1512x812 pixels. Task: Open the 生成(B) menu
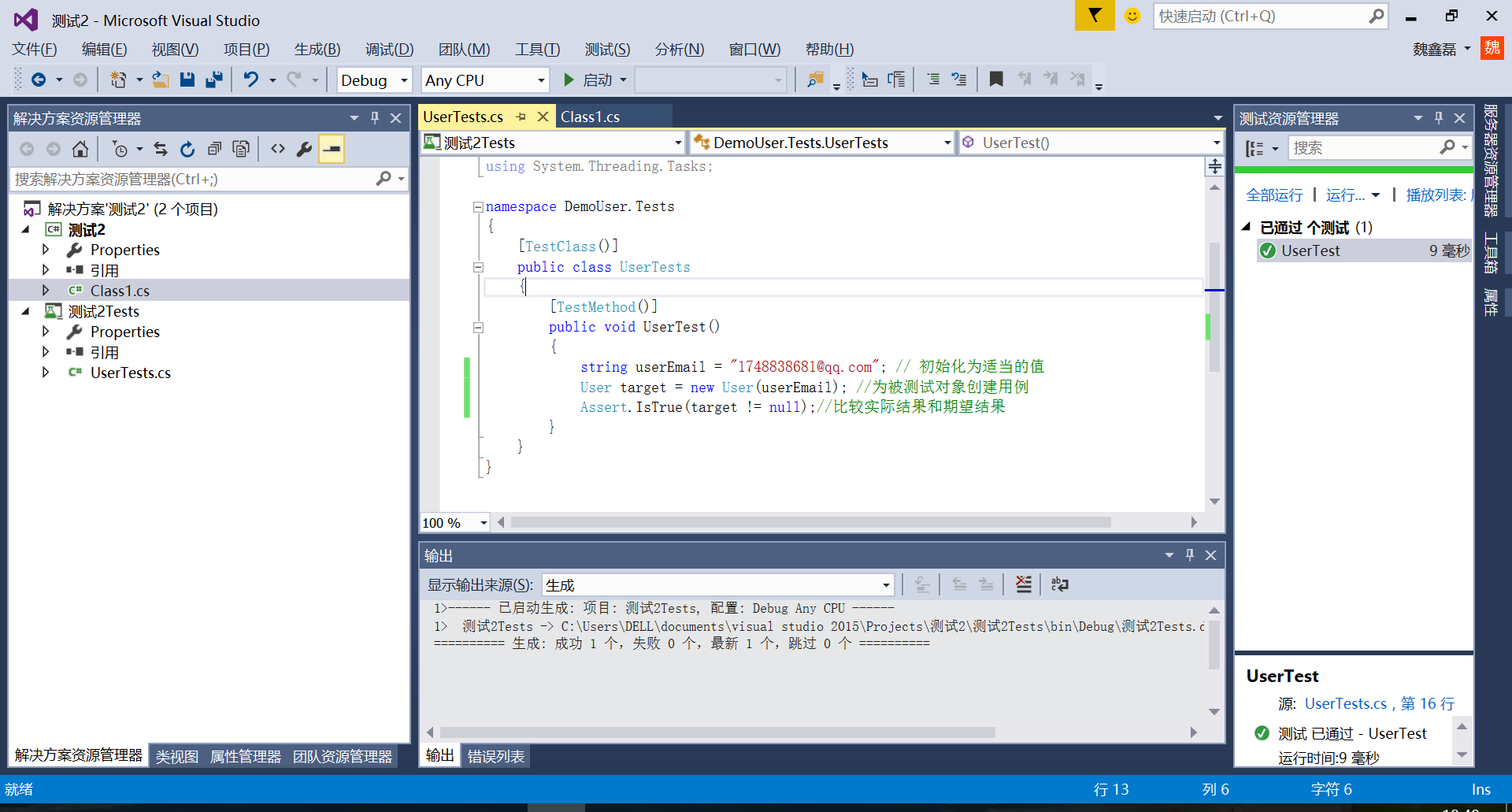[317, 49]
